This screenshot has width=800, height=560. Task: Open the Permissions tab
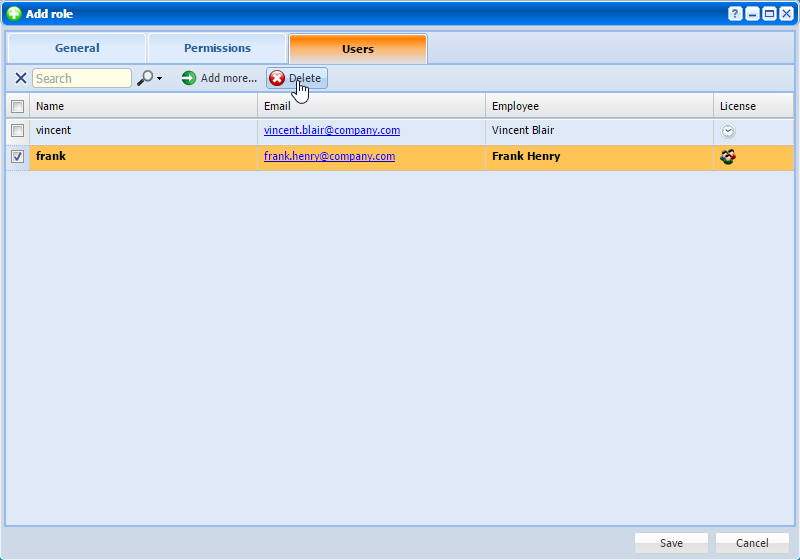coord(217,49)
